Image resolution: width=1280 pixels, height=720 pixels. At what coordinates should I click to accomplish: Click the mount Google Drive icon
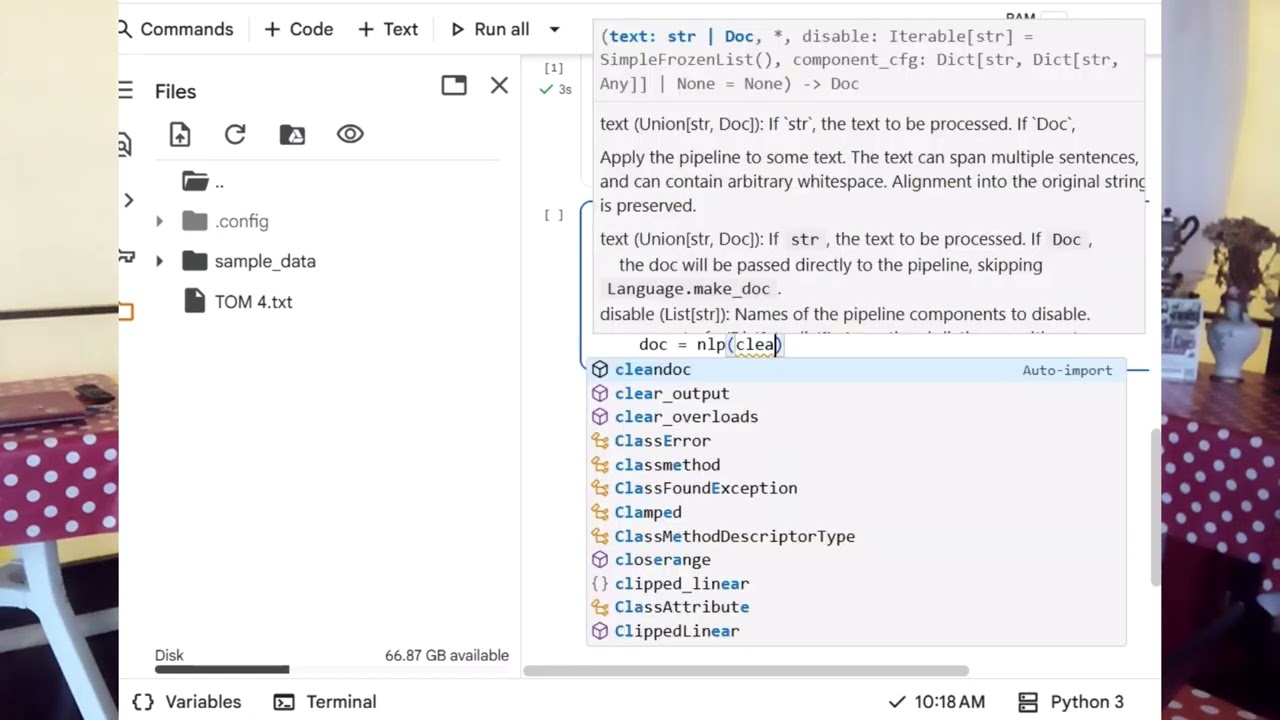[x=292, y=135]
